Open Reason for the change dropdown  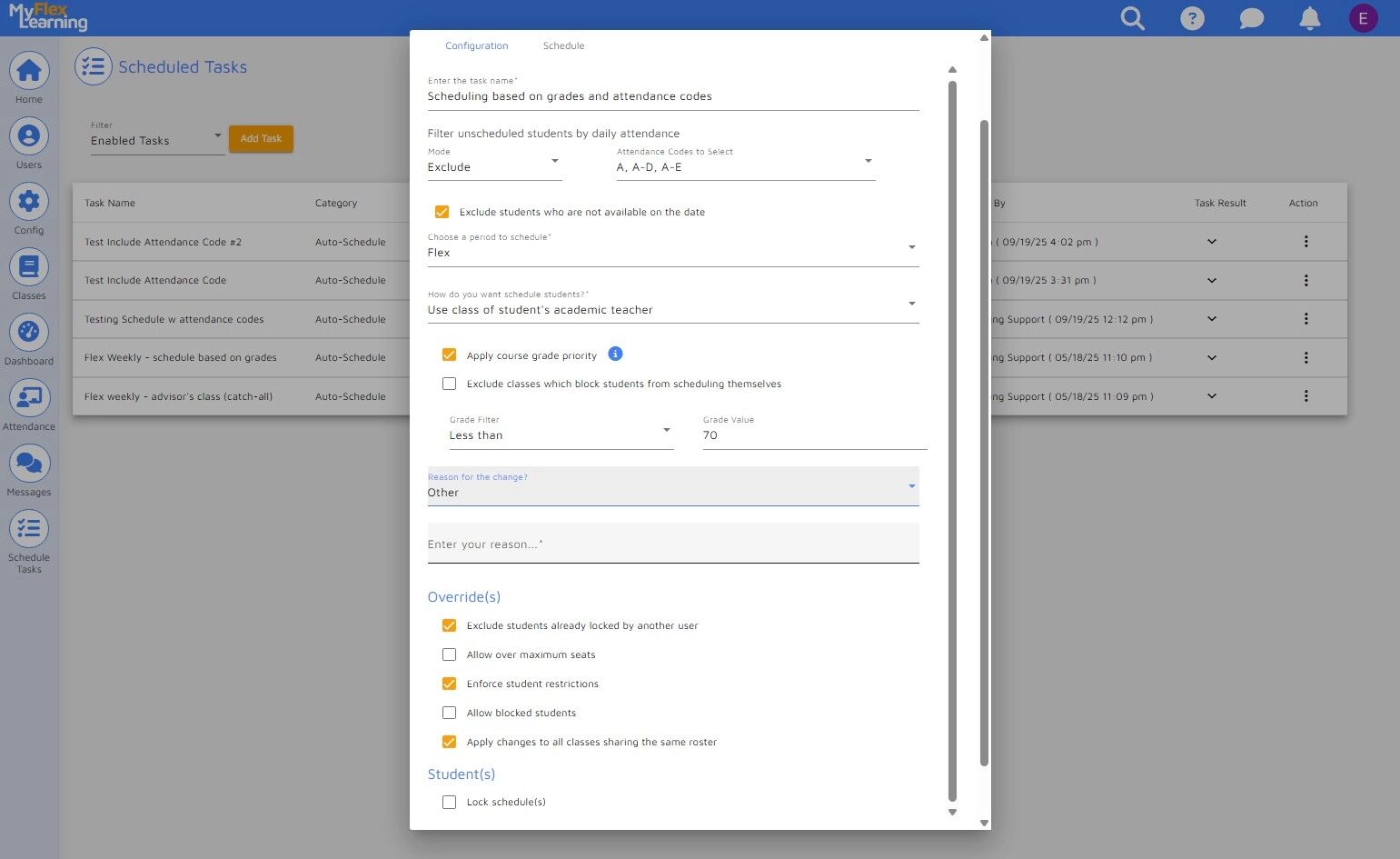[673, 486]
